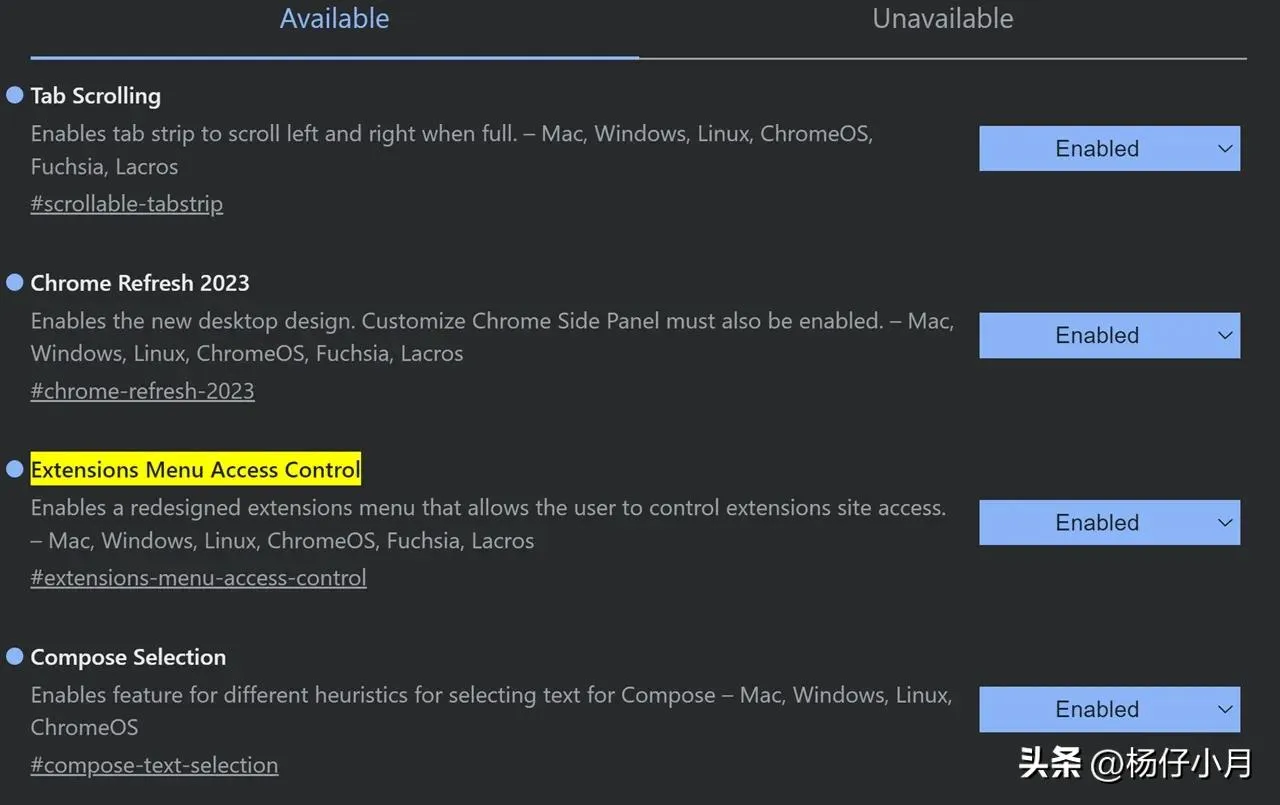Click the Tab Scrolling flag title
The height and width of the screenshot is (805, 1280).
coord(96,96)
